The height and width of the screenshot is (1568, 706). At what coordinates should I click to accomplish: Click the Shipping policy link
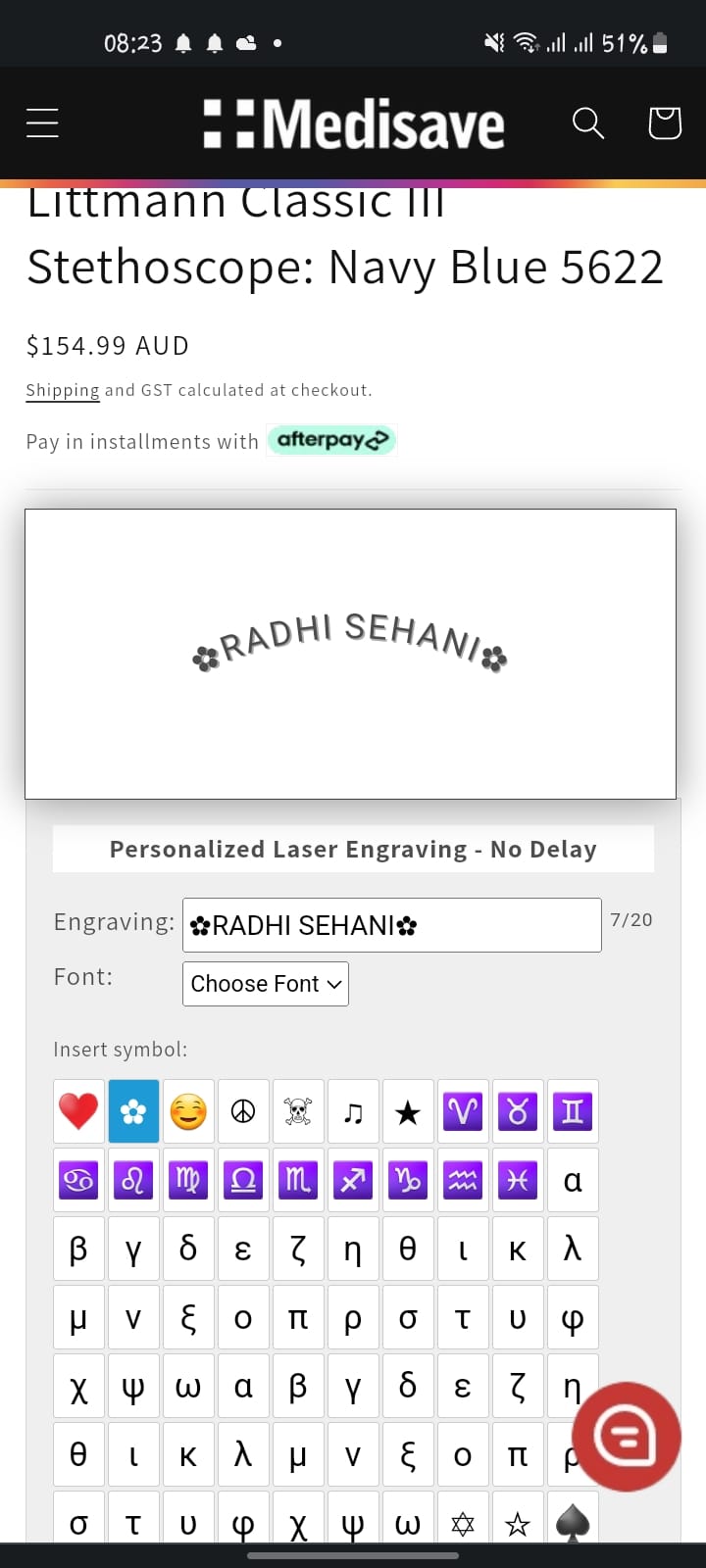(63, 390)
